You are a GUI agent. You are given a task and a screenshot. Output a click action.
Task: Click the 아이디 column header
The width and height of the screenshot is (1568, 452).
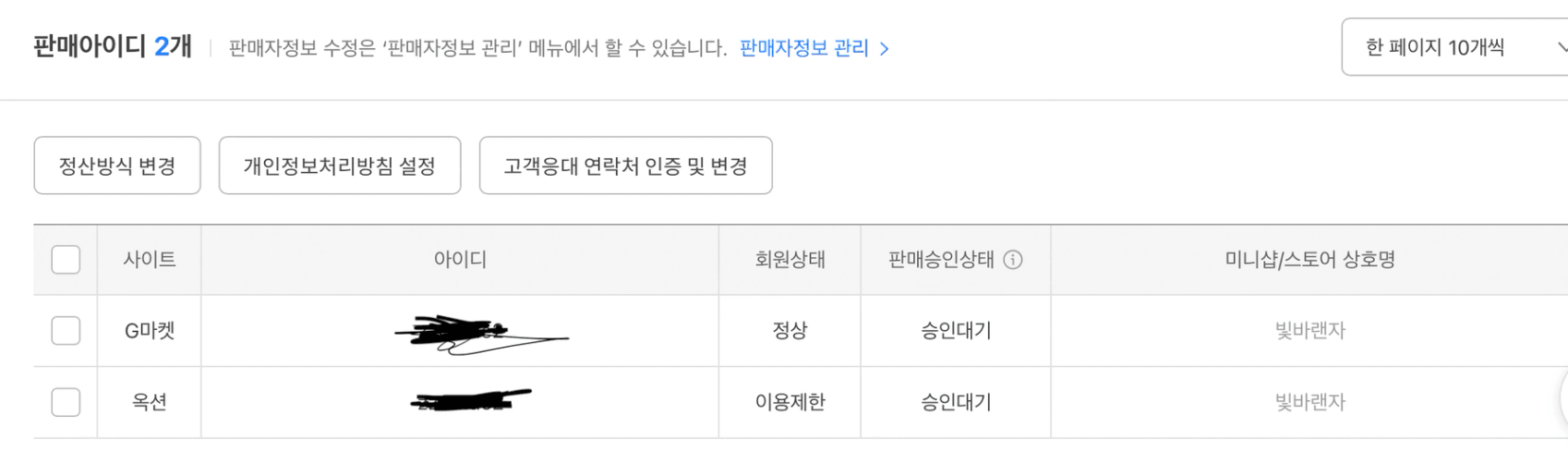(460, 260)
